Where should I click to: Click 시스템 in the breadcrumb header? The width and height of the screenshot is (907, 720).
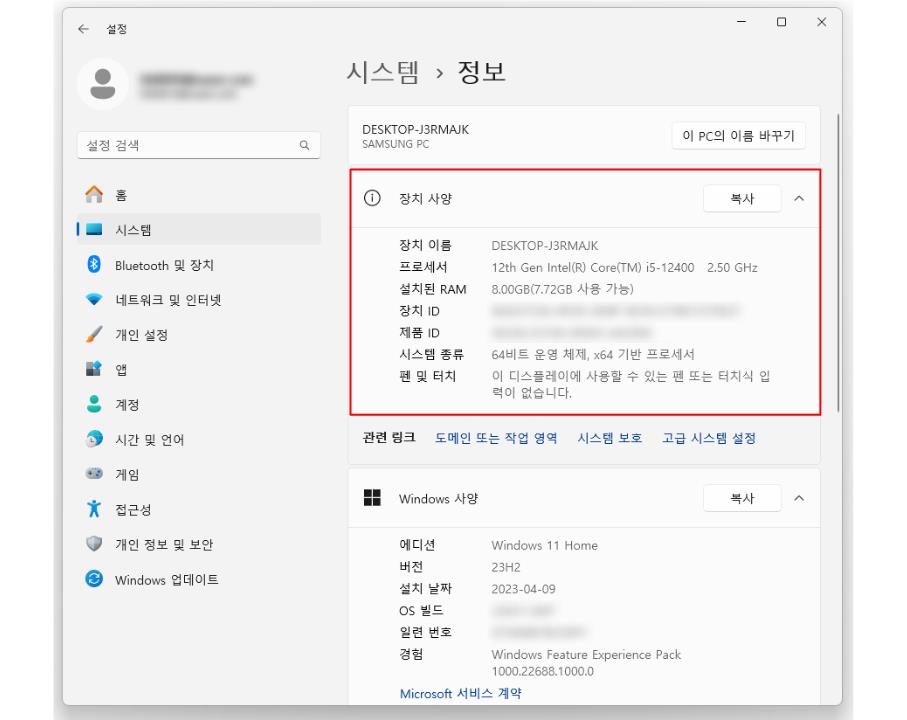383,71
